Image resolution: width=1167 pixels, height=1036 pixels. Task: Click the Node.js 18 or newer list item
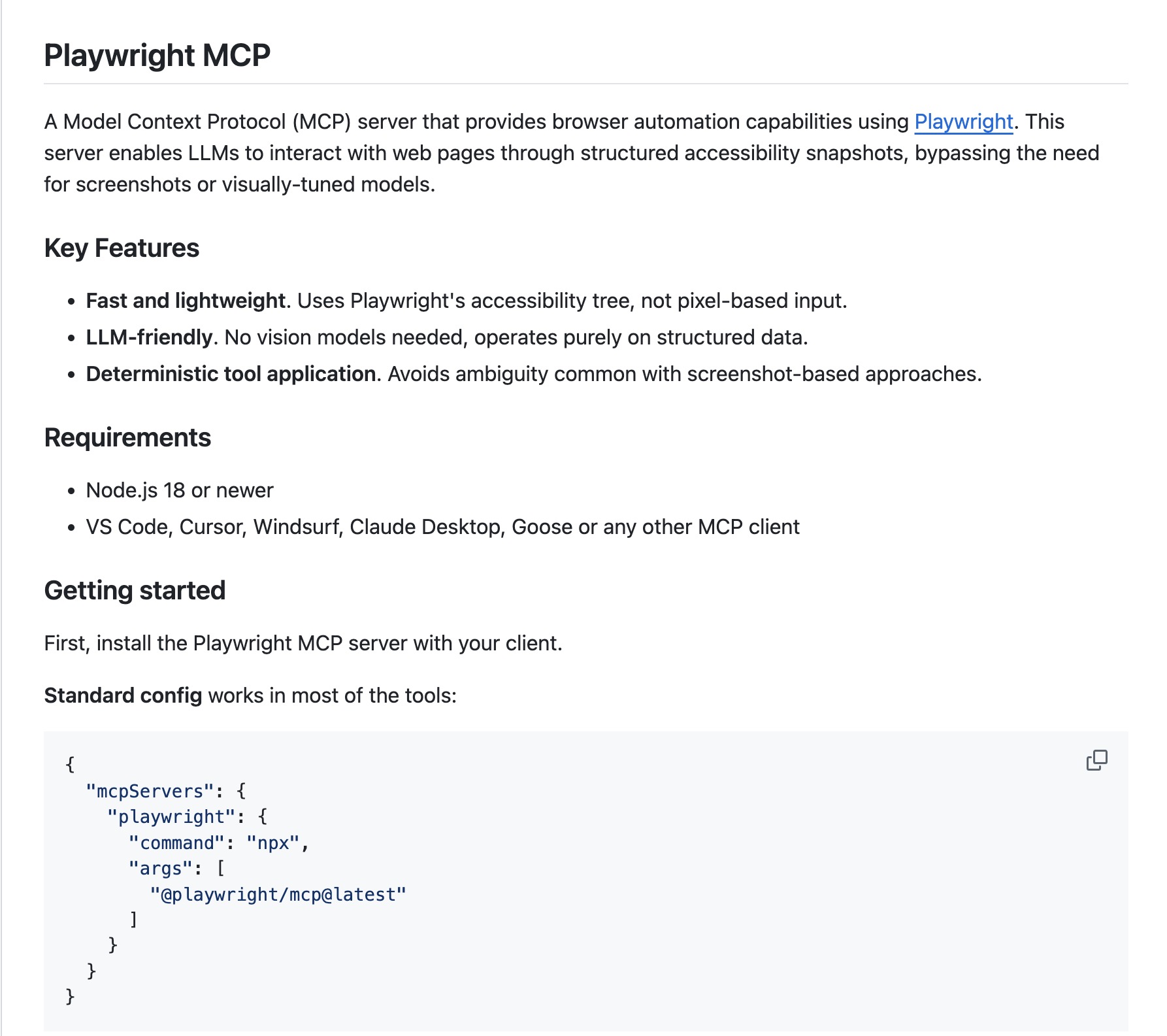coord(179,490)
